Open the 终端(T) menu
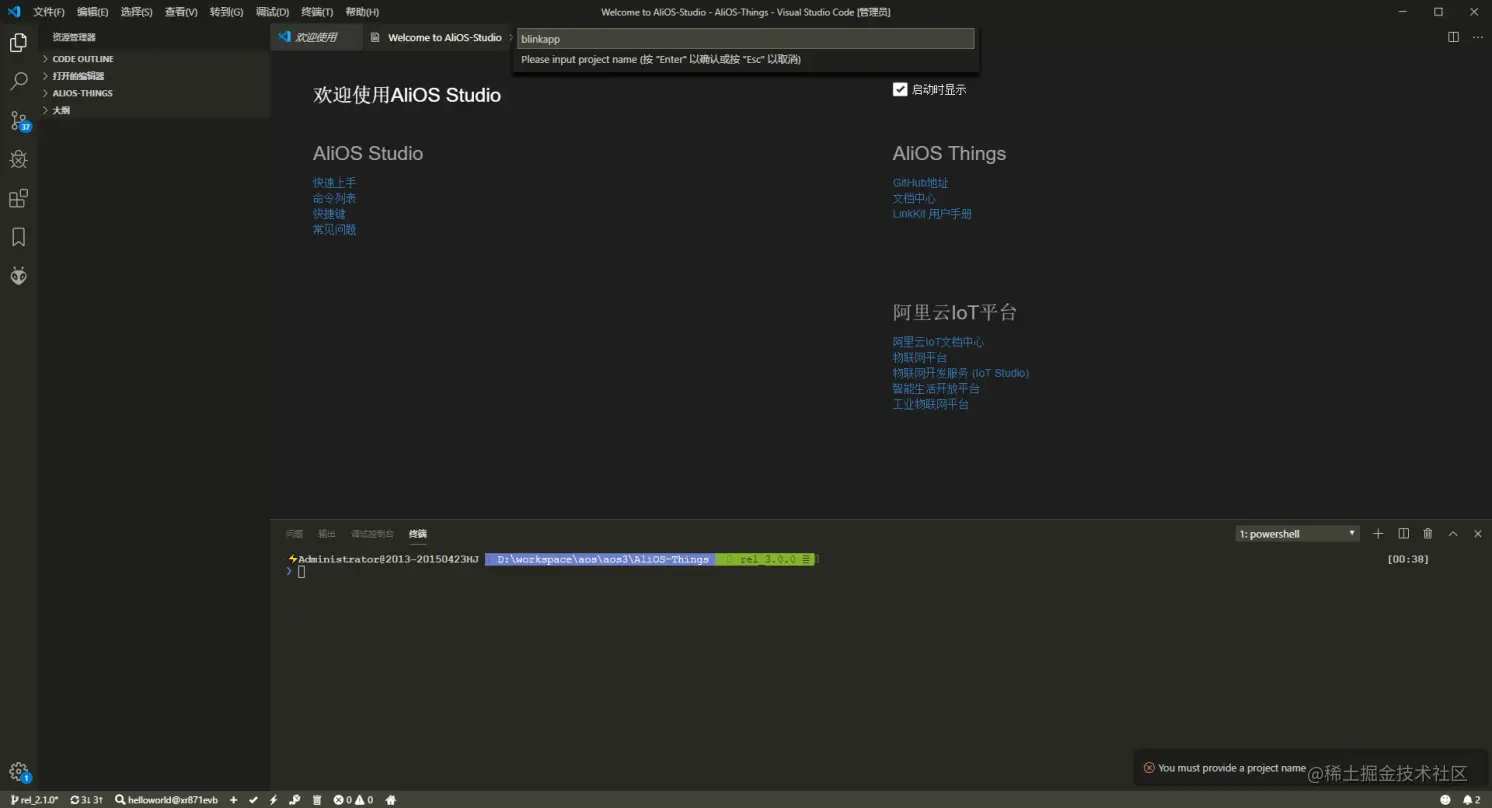Viewport: 1492px width, 808px height. click(317, 12)
